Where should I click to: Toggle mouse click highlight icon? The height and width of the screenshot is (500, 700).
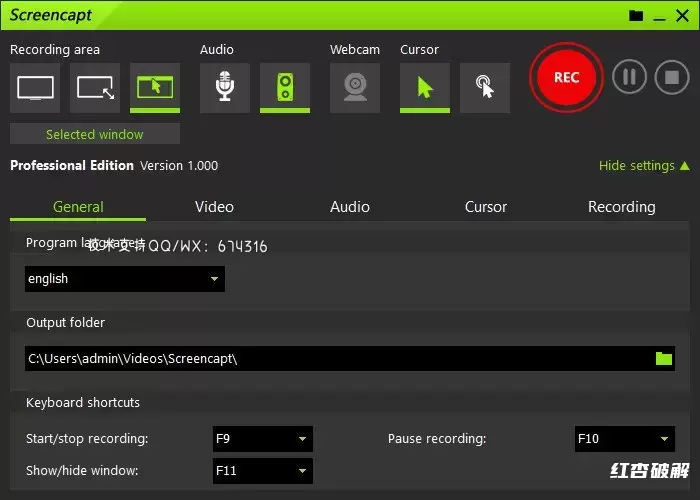[485, 88]
